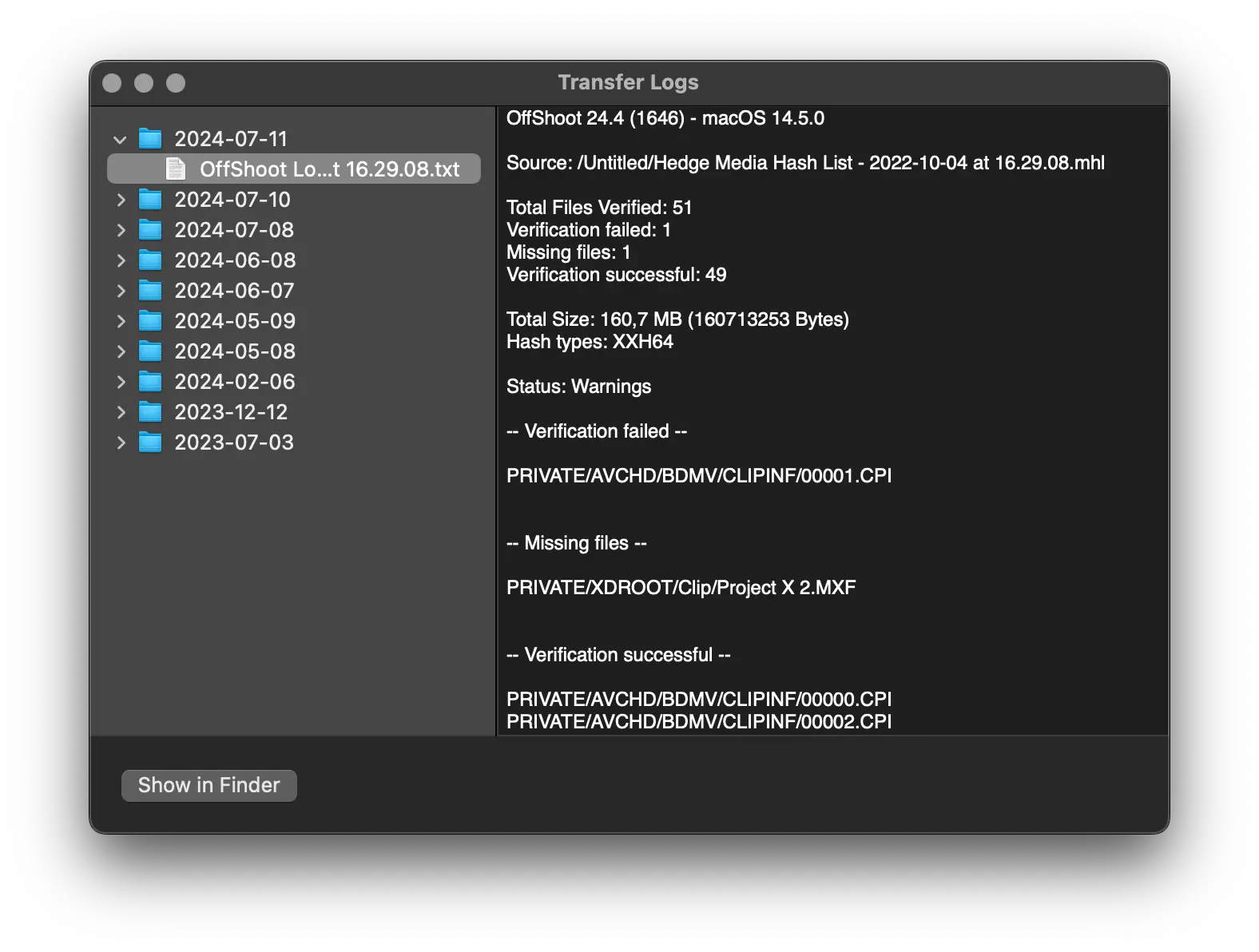Select the 2024-02-06 folder label

pos(235,382)
